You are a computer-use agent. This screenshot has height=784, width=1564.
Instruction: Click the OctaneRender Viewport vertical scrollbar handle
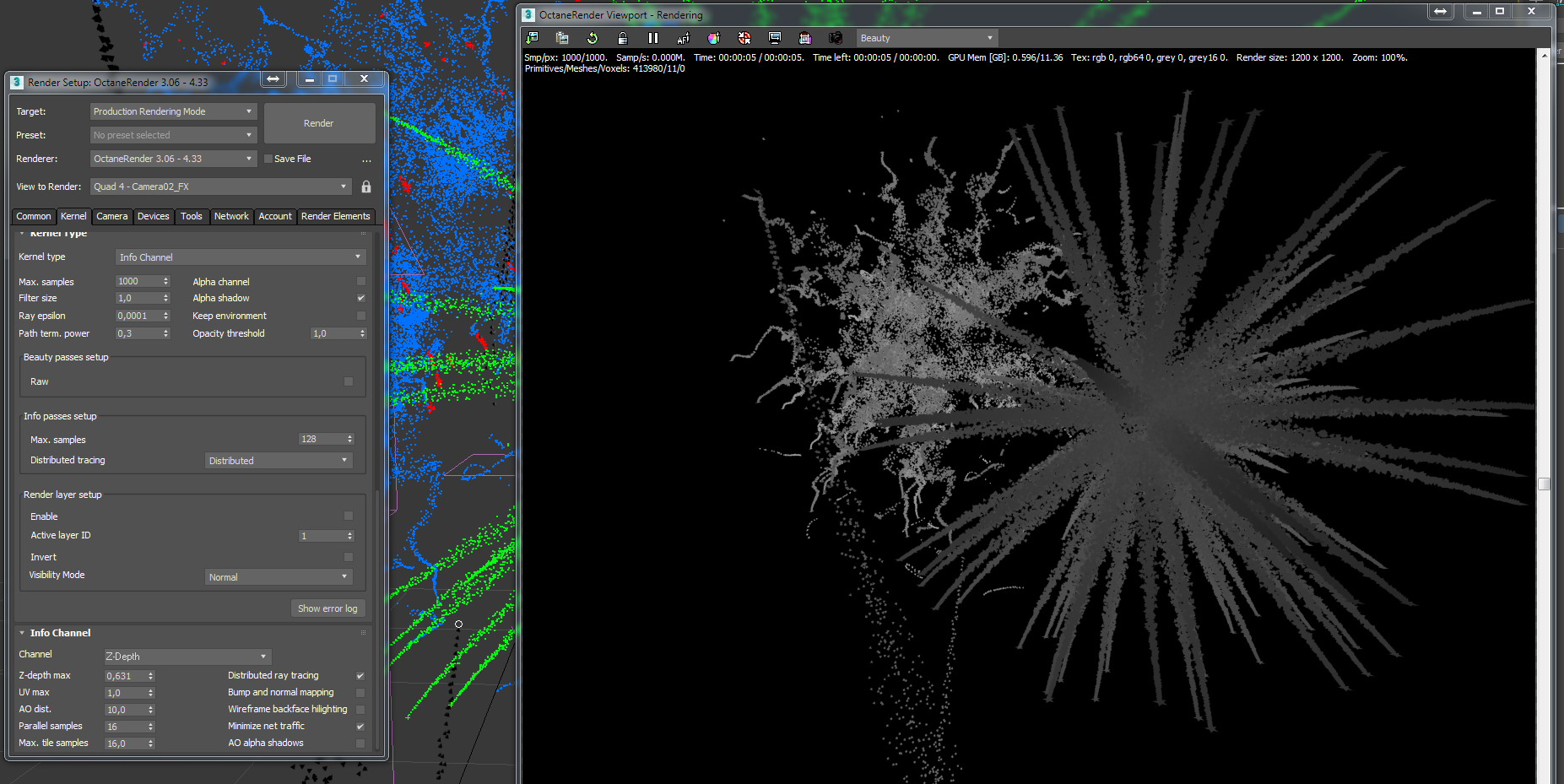[1544, 484]
